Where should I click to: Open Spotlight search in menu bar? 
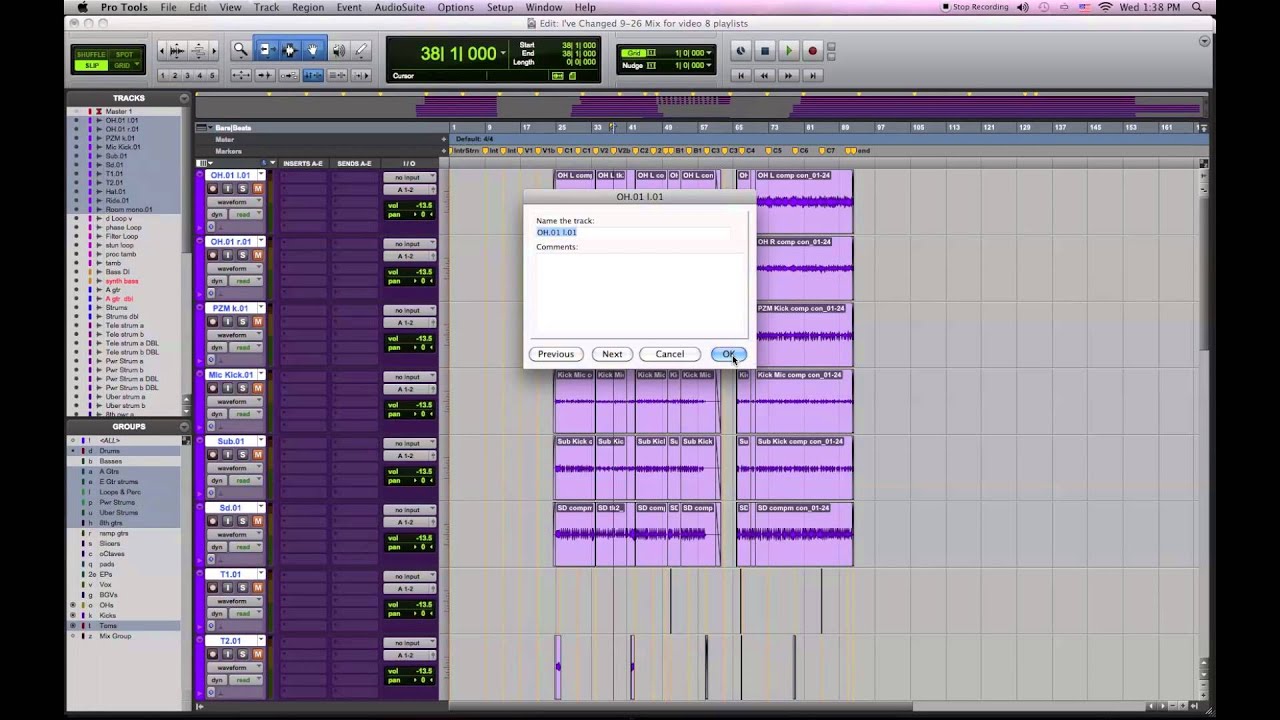coord(1197,7)
